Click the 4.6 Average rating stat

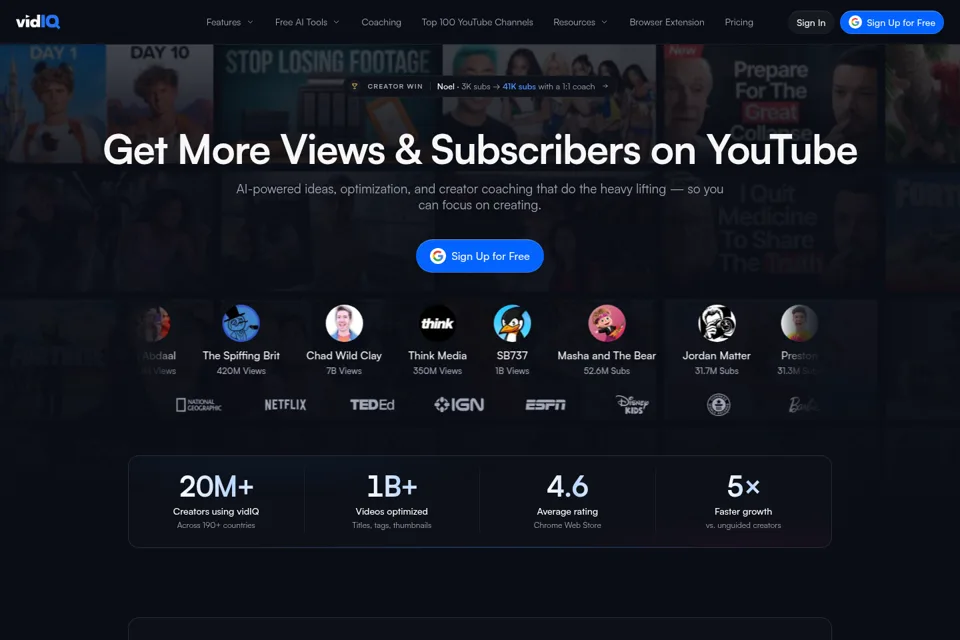click(568, 502)
